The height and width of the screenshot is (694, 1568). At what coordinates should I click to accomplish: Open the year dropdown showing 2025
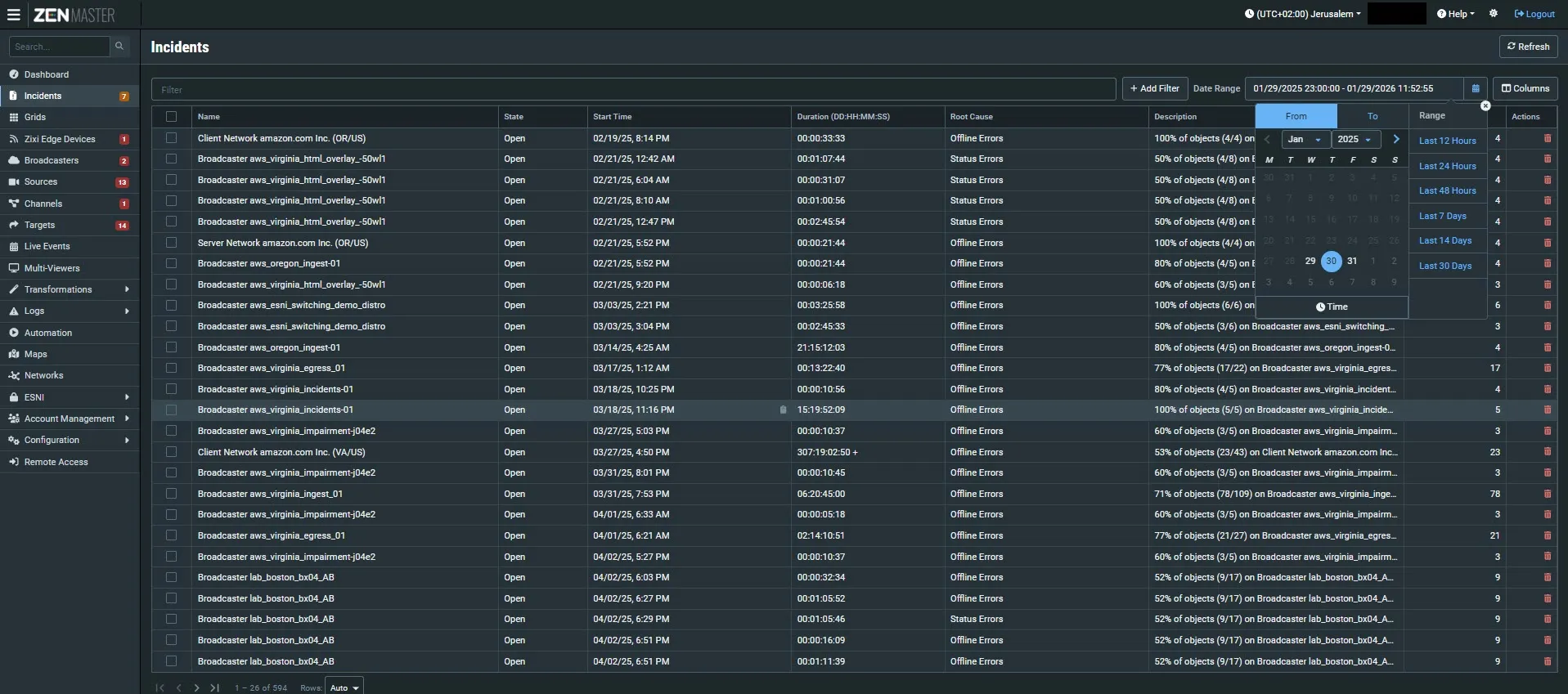coord(1355,140)
